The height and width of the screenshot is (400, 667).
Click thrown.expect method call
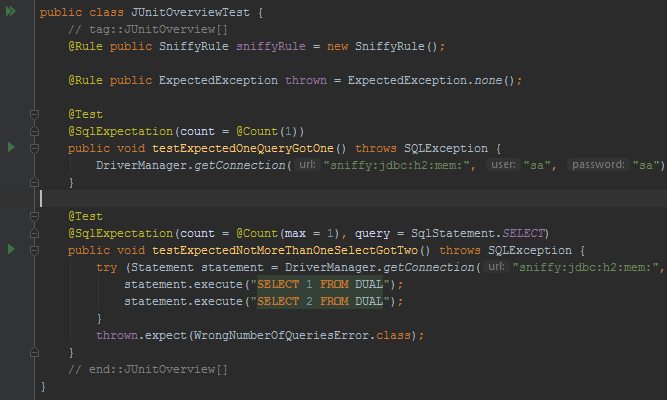point(141,335)
